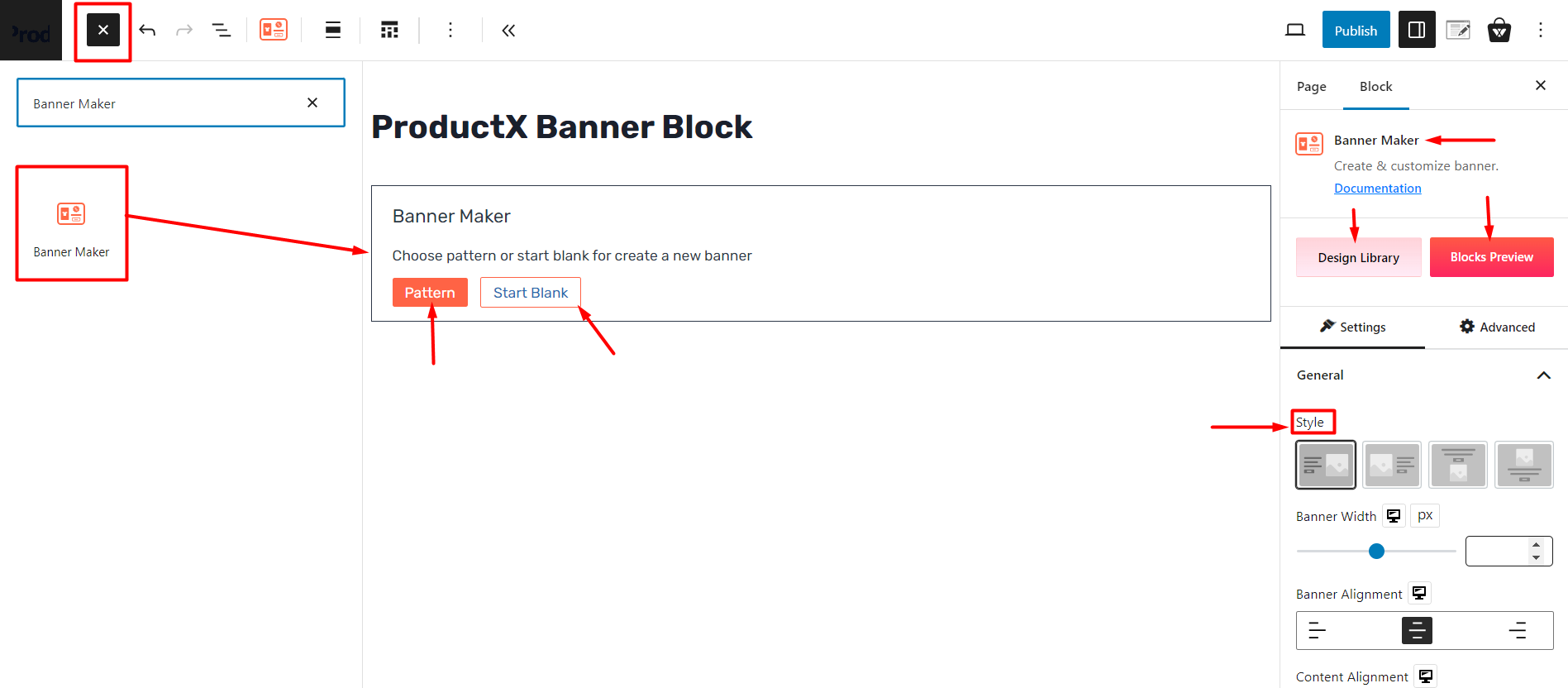Image resolution: width=1568 pixels, height=688 pixels.
Task: Click Start Blank button
Action: pos(531,292)
